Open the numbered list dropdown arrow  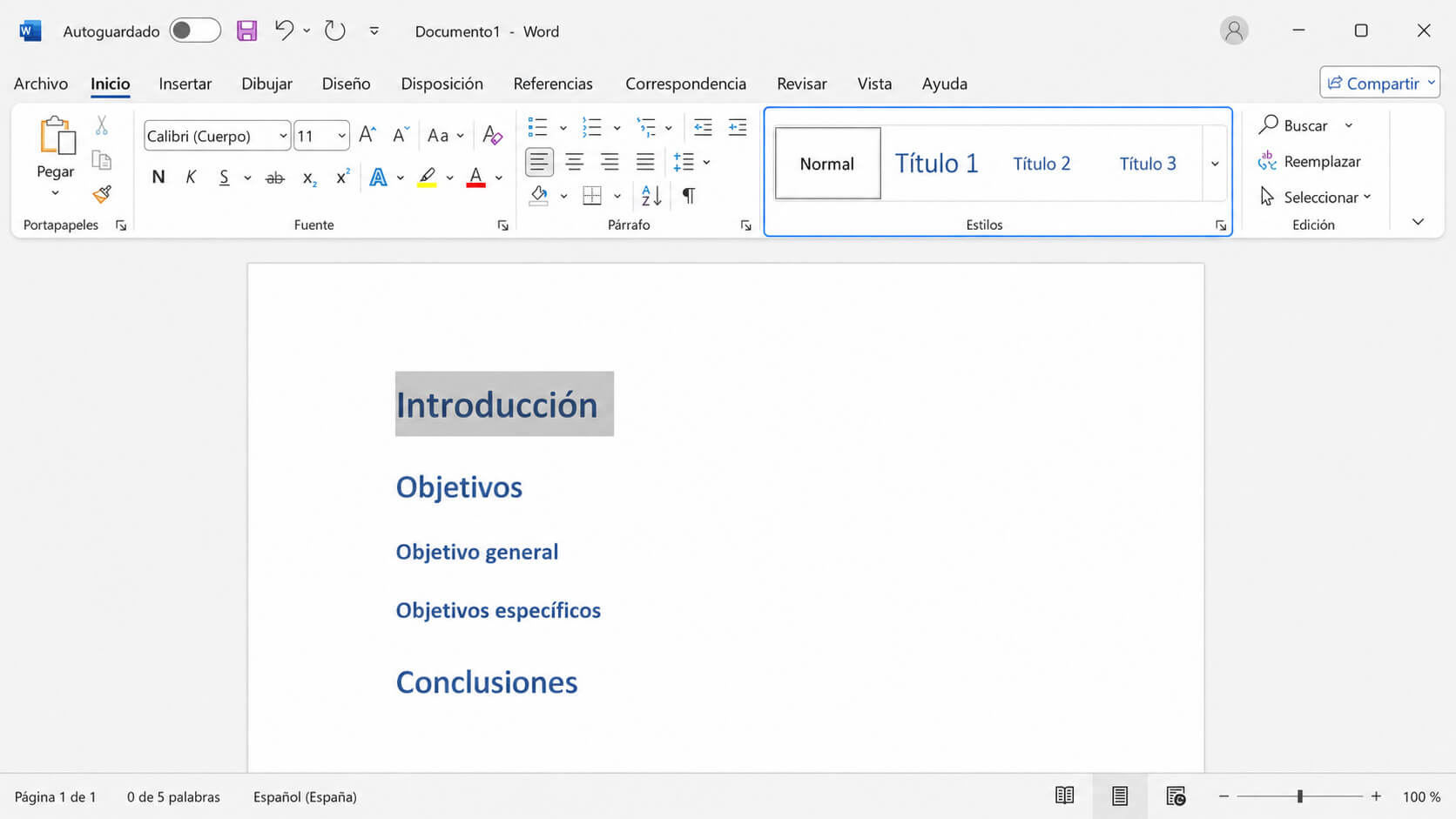point(617,128)
